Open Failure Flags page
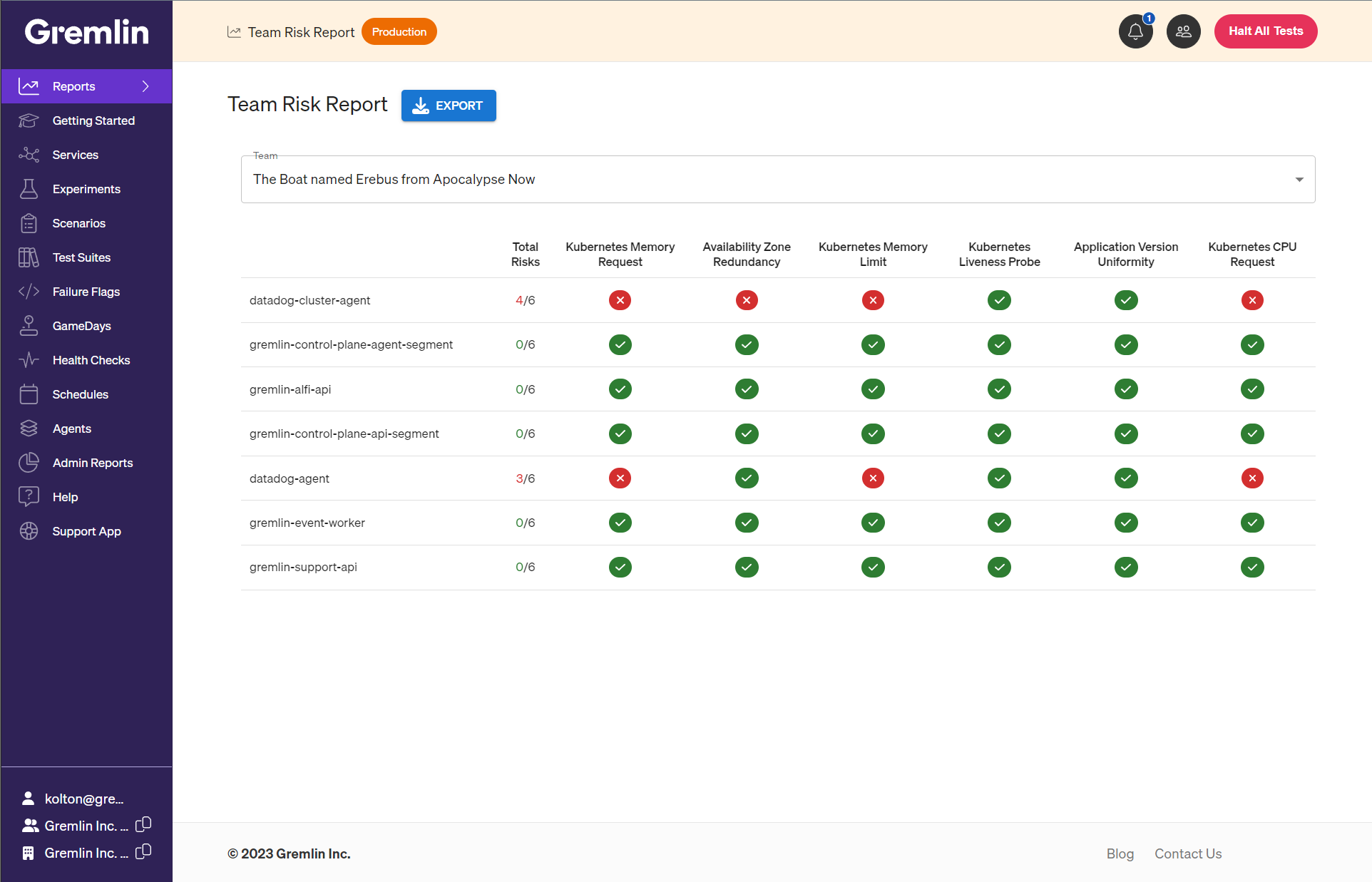The width and height of the screenshot is (1372, 882). [86, 292]
